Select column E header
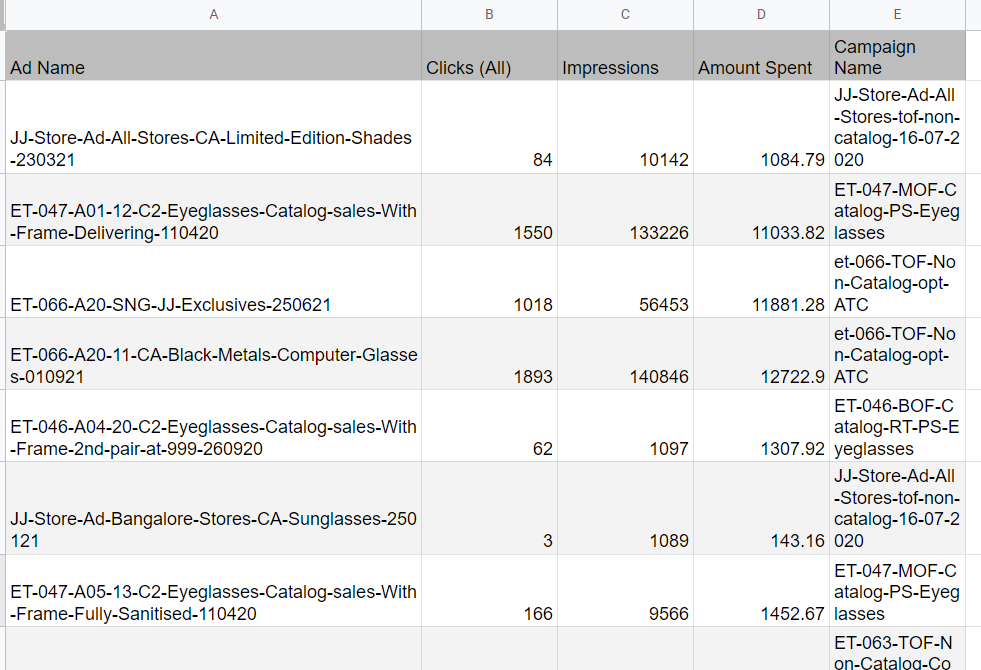This screenshot has width=981, height=670. click(x=897, y=14)
